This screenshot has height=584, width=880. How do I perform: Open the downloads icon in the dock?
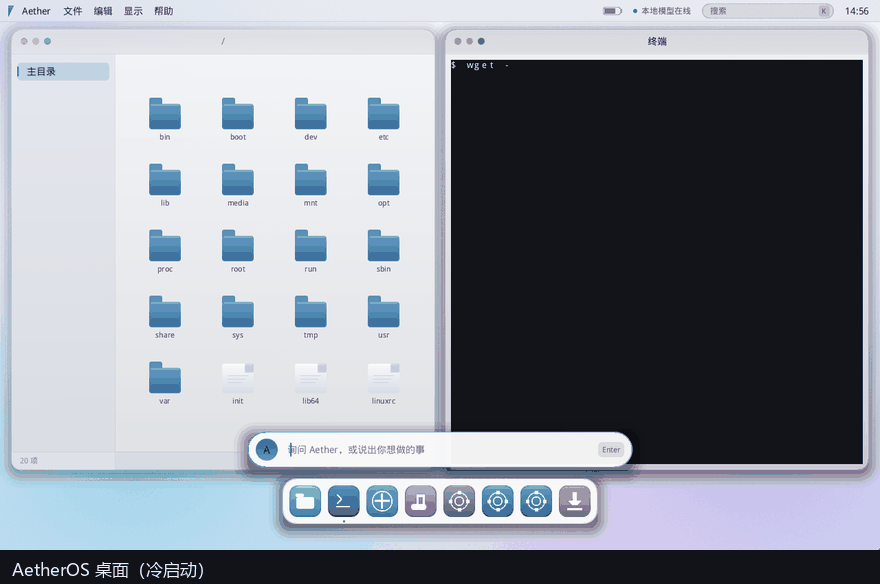pos(574,501)
